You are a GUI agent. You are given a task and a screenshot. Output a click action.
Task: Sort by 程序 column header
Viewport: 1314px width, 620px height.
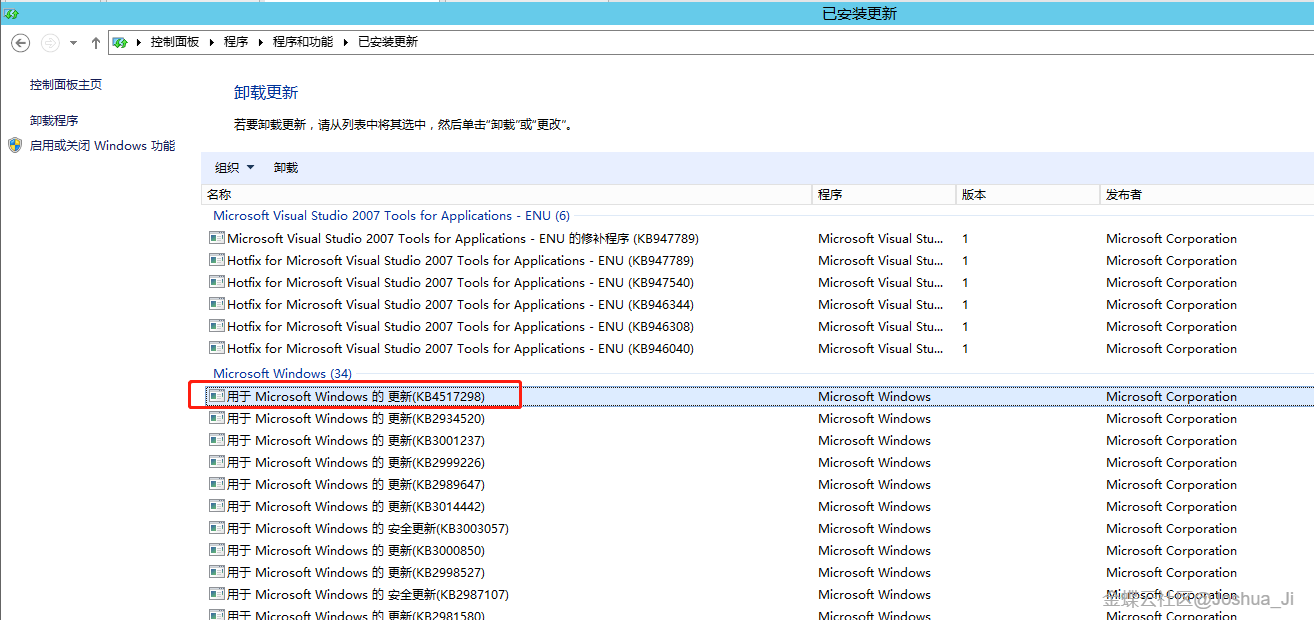[x=884, y=195]
